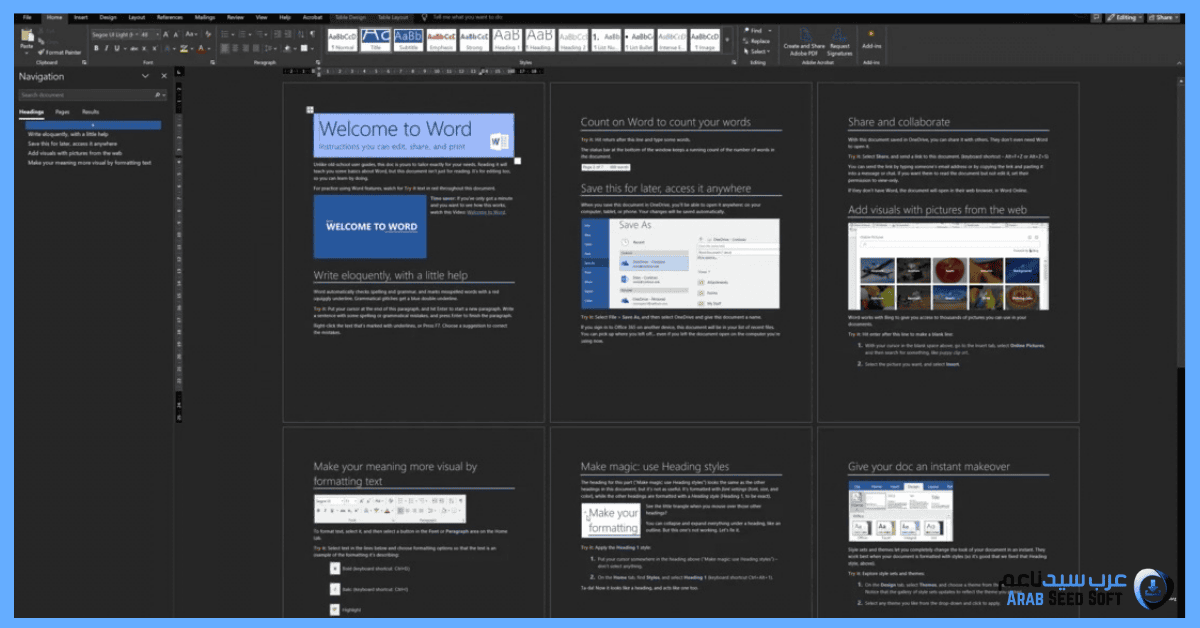Select the highlighted blue heading in Navigation

pyautogui.click(x=93, y=125)
